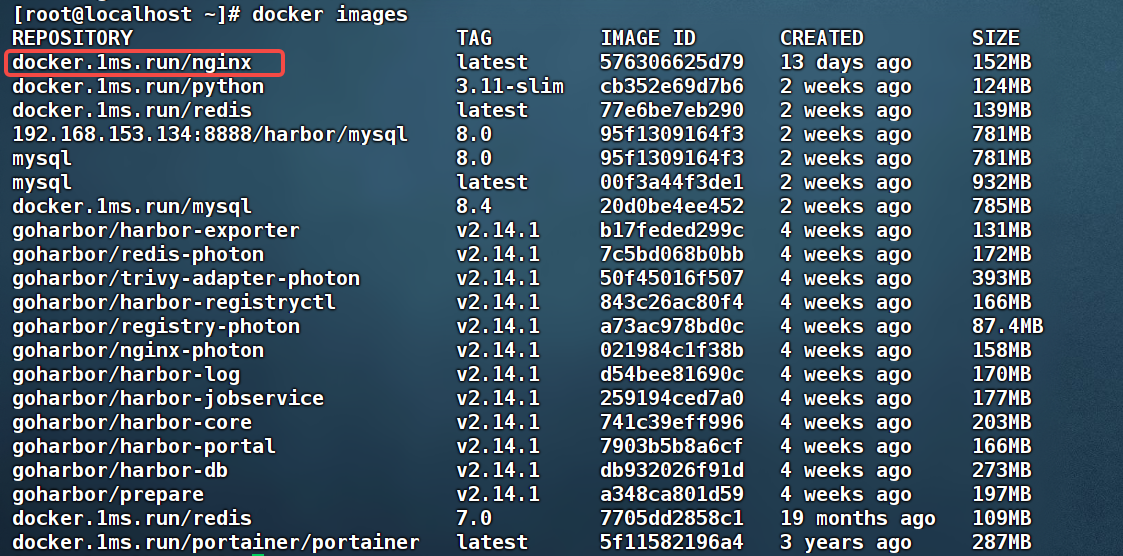1123x556 pixels.
Task: Select goharbor/harbor-exporter repository name
Action: [156, 231]
